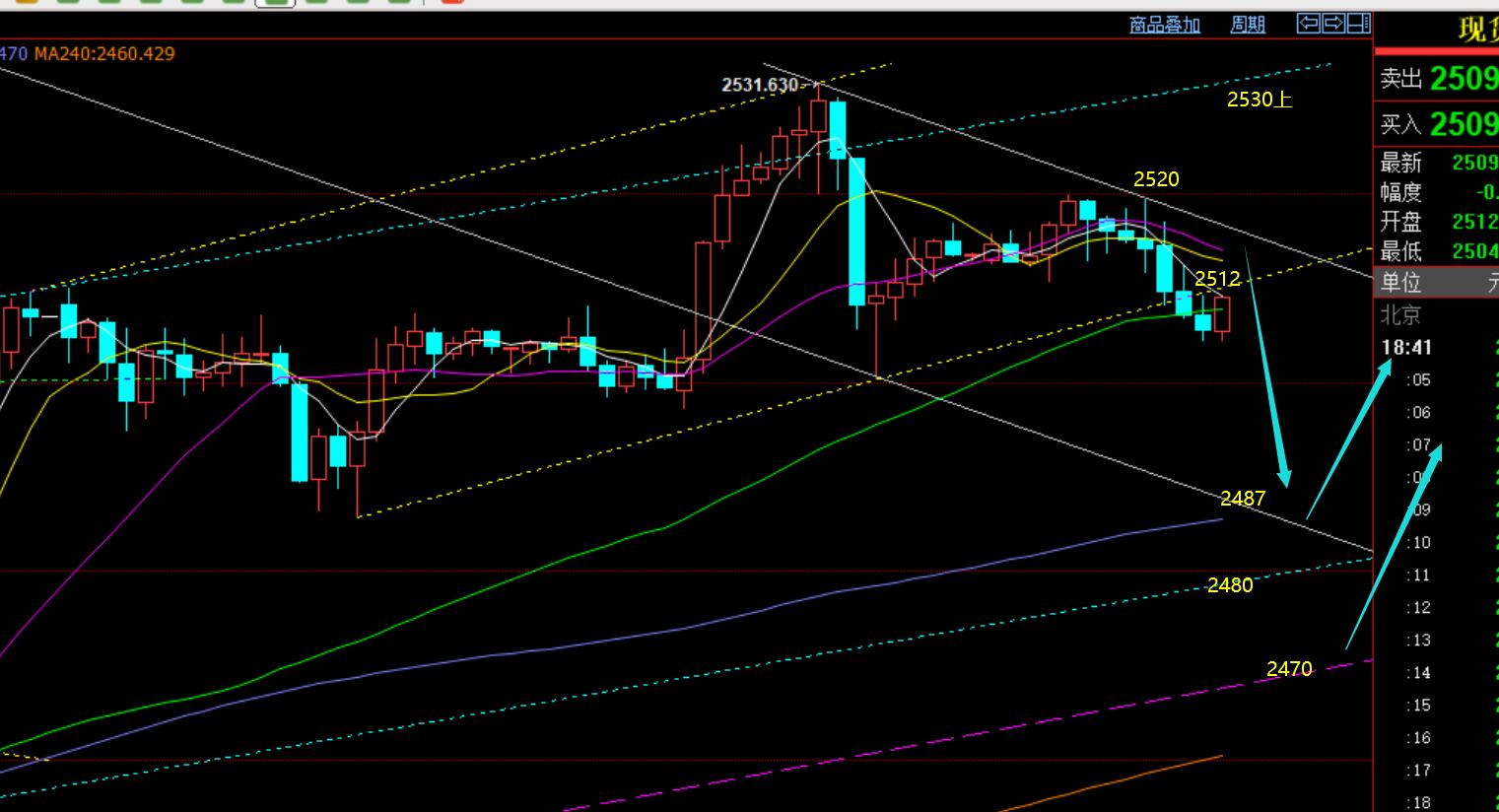Viewport: 1499px width, 812px height.
Task: Select the :16 tick row
Action: [1437, 737]
